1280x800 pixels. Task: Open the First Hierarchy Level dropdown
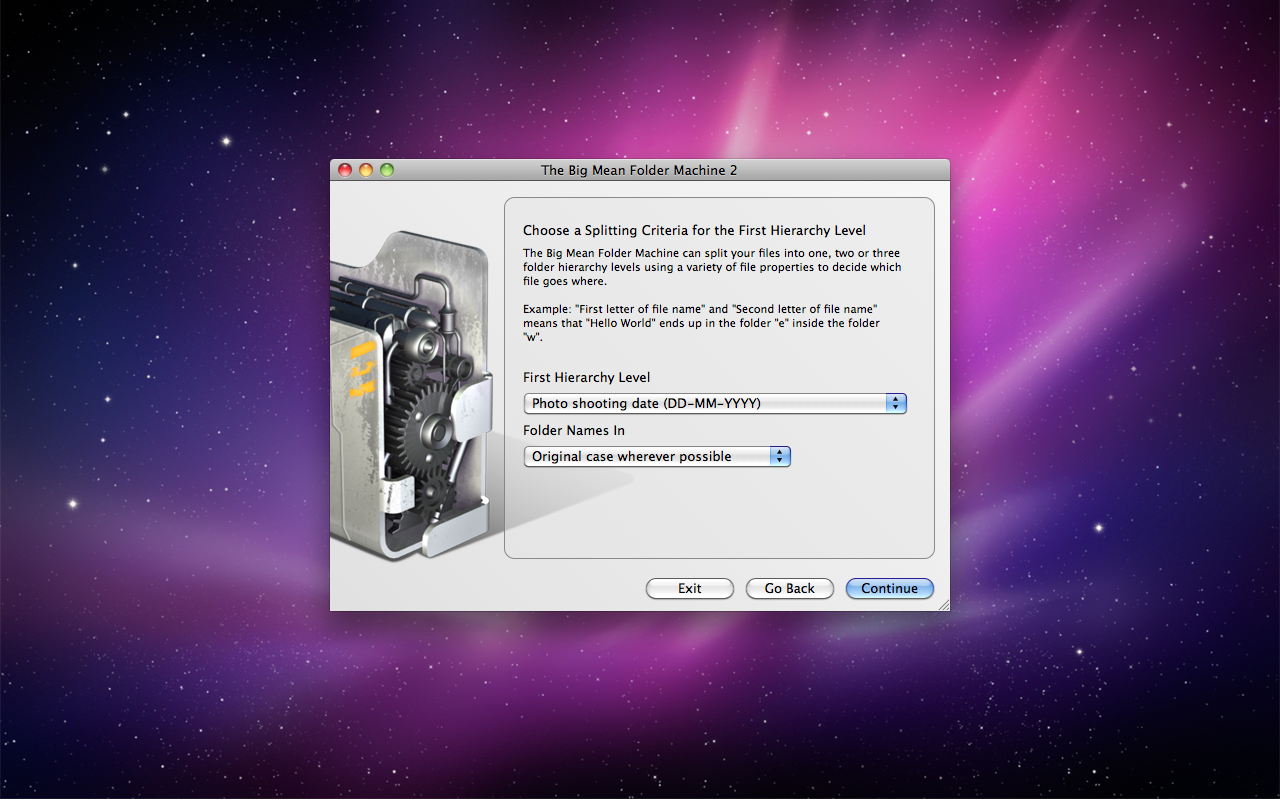(x=715, y=403)
